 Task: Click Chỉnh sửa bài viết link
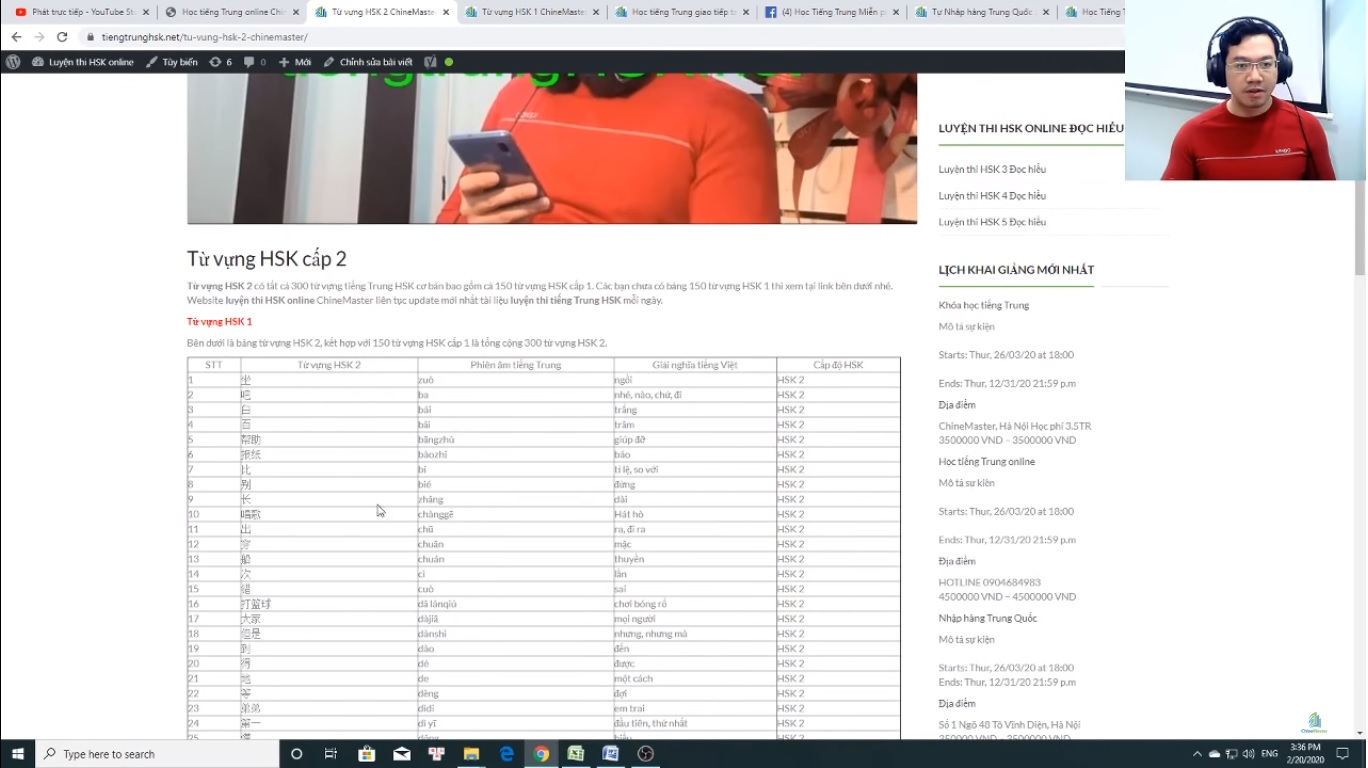point(367,62)
